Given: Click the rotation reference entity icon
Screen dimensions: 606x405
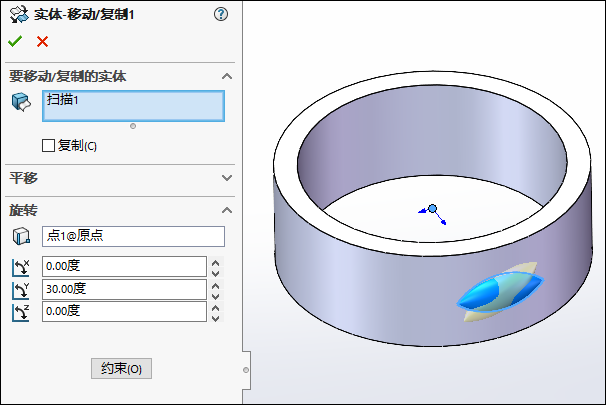Looking at the screenshot, I should pos(21,236).
